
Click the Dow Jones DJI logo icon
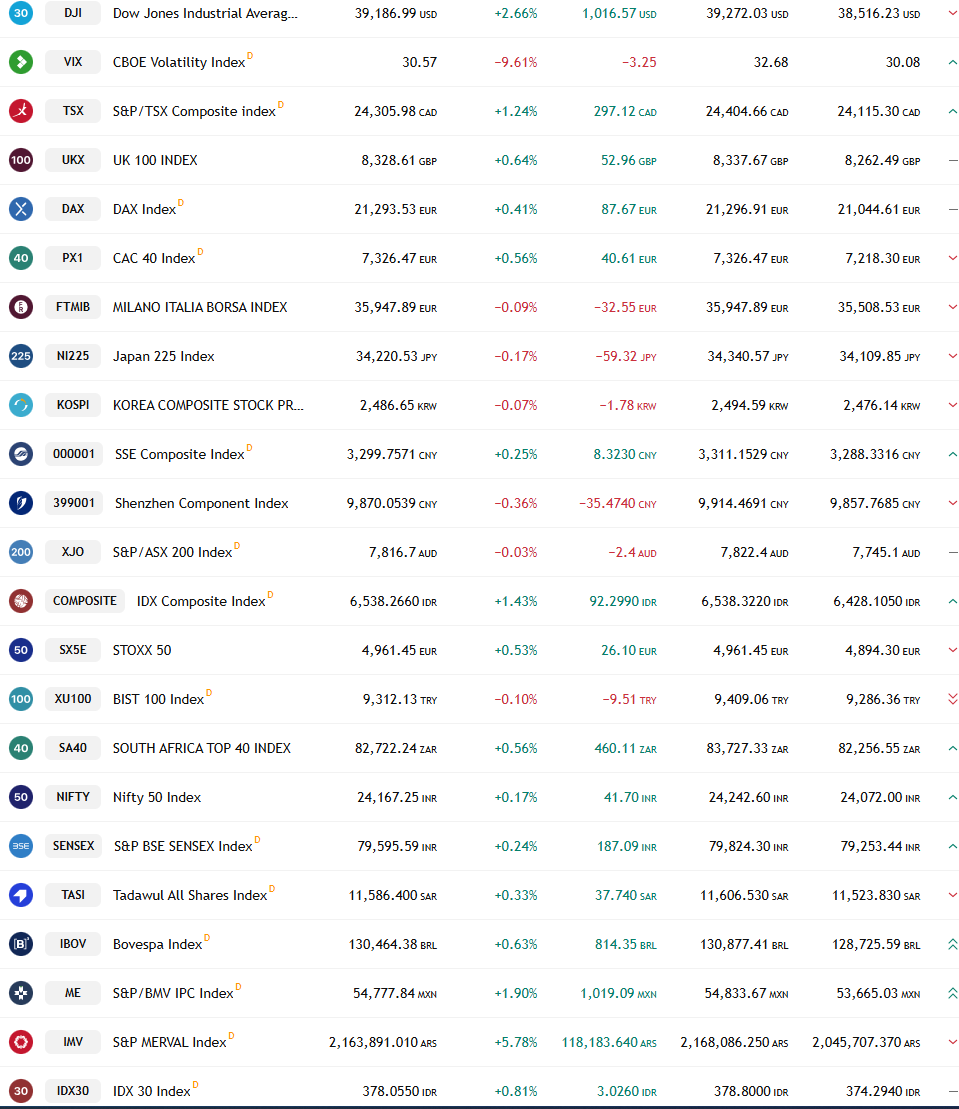click(21, 13)
